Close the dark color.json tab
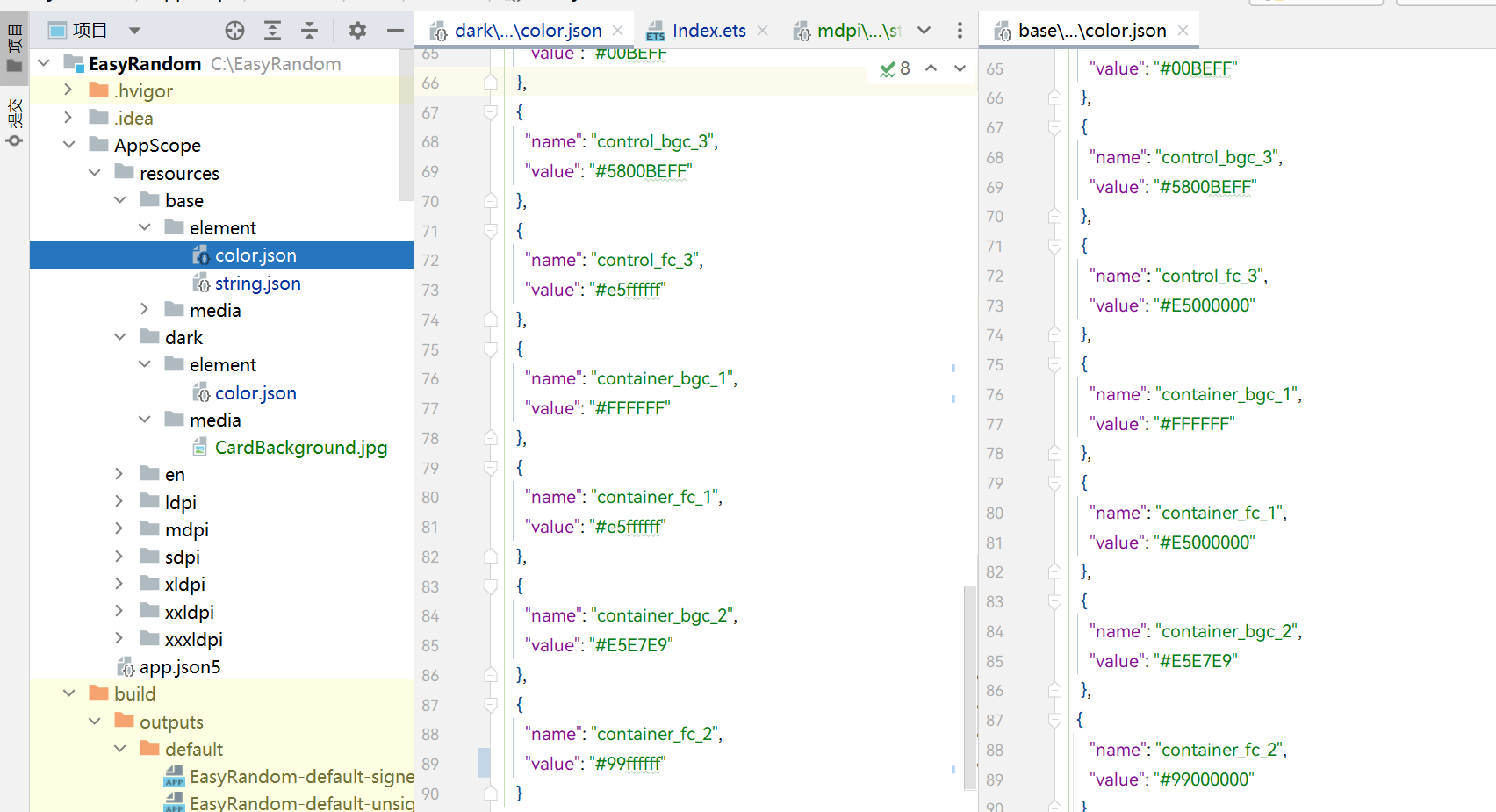Screen dimensions: 1496x812 click(x=618, y=31)
